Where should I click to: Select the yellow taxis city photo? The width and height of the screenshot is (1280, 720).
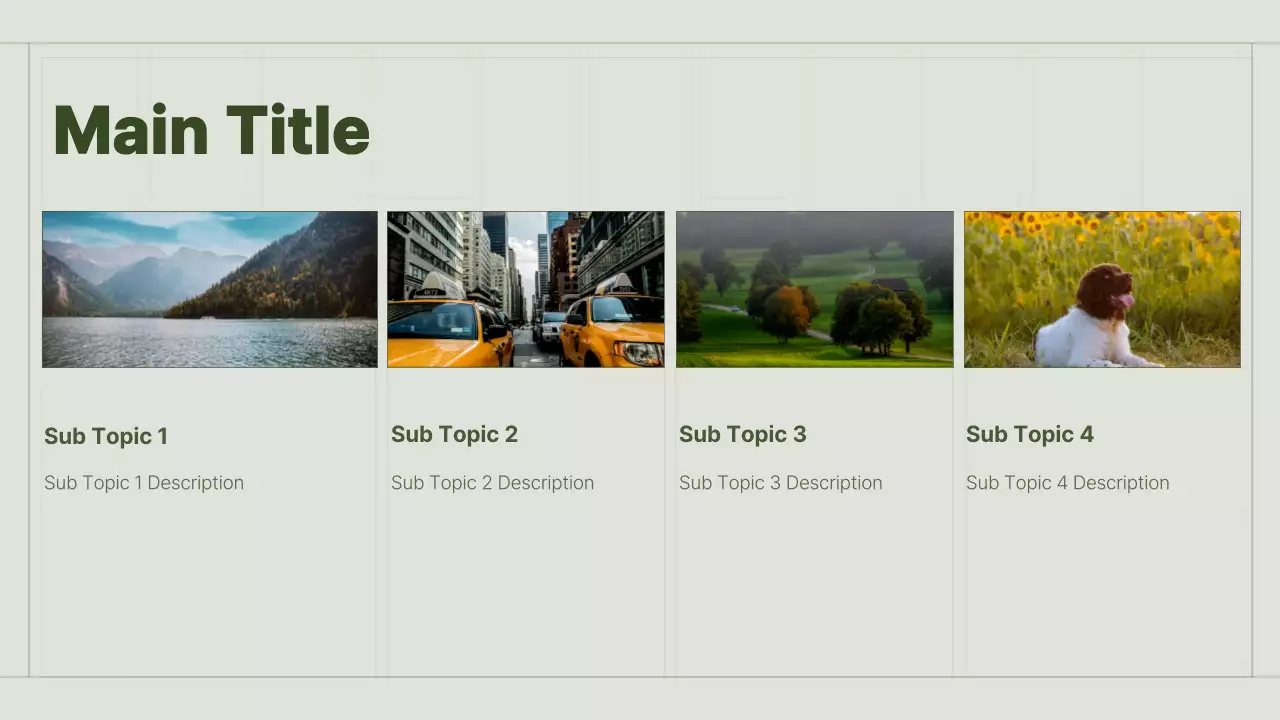coord(525,289)
